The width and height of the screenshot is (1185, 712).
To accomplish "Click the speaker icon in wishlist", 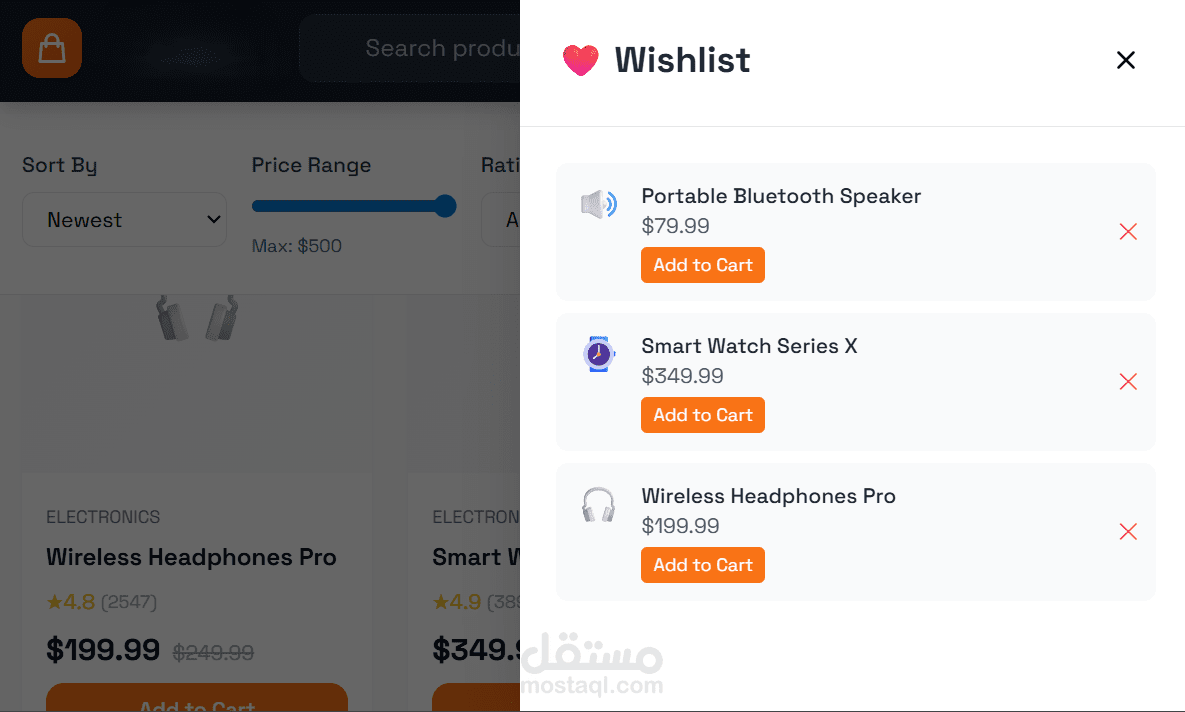I will tap(598, 205).
